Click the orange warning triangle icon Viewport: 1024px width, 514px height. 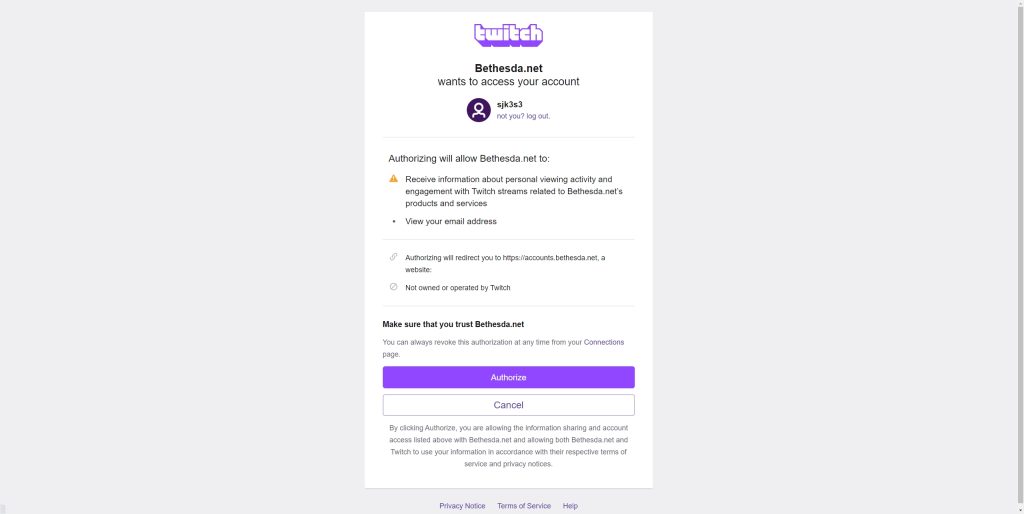point(393,178)
